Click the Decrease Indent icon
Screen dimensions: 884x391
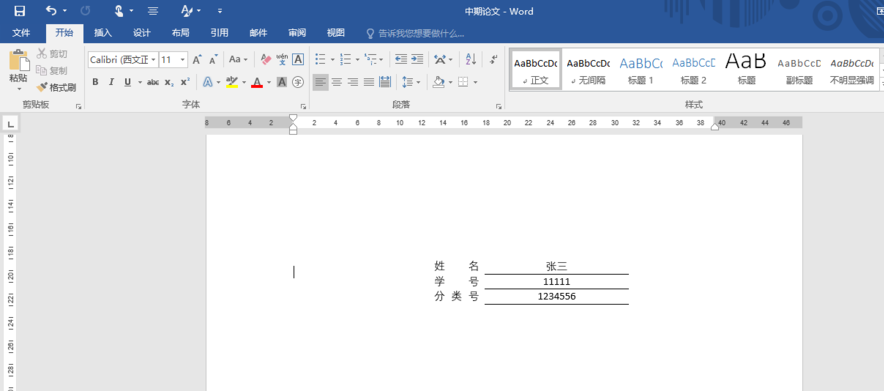pyautogui.click(x=401, y=59)
